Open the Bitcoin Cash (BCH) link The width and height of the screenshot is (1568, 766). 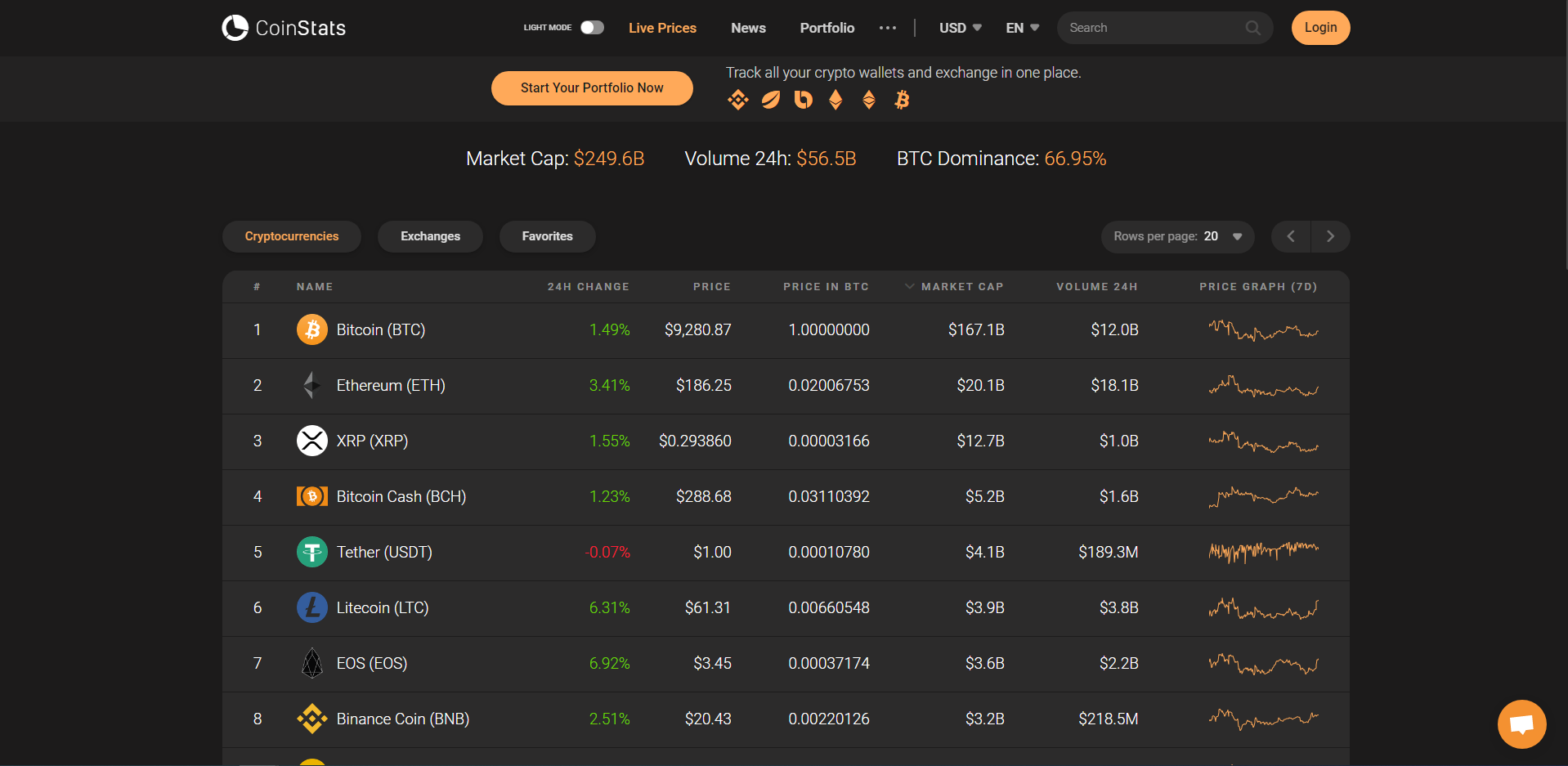click(401, 496)
